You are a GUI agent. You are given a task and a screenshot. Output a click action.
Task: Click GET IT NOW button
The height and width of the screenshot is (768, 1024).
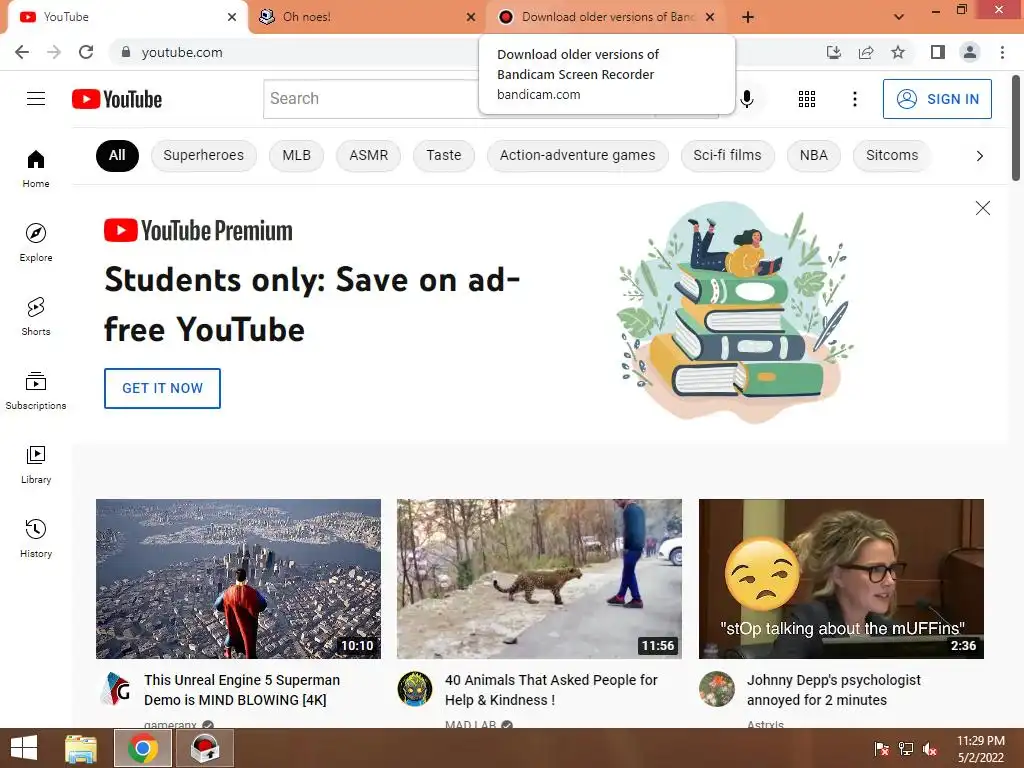162,388
